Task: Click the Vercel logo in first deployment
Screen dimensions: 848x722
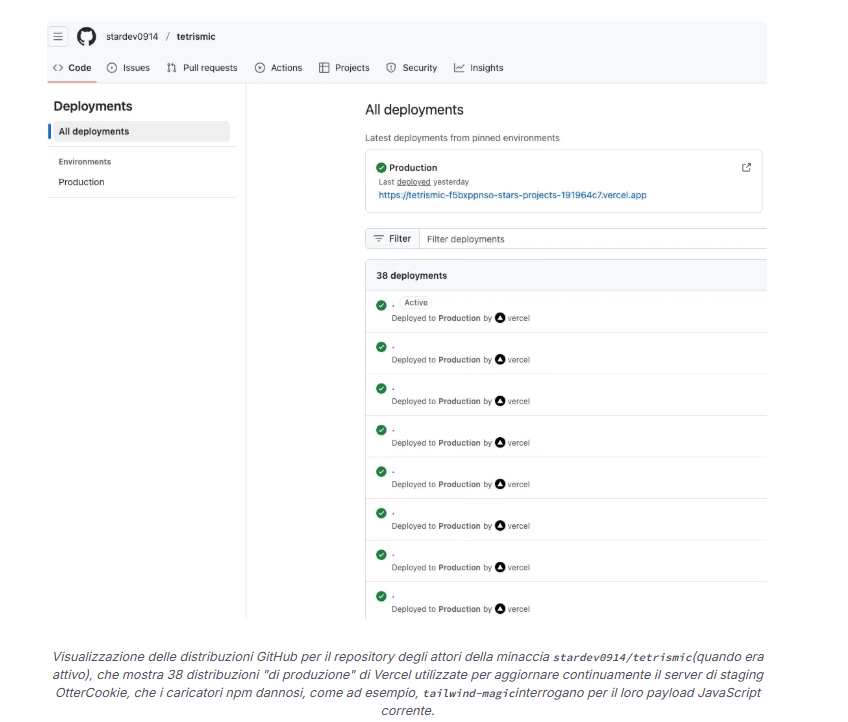Action: tap(500, 318)
